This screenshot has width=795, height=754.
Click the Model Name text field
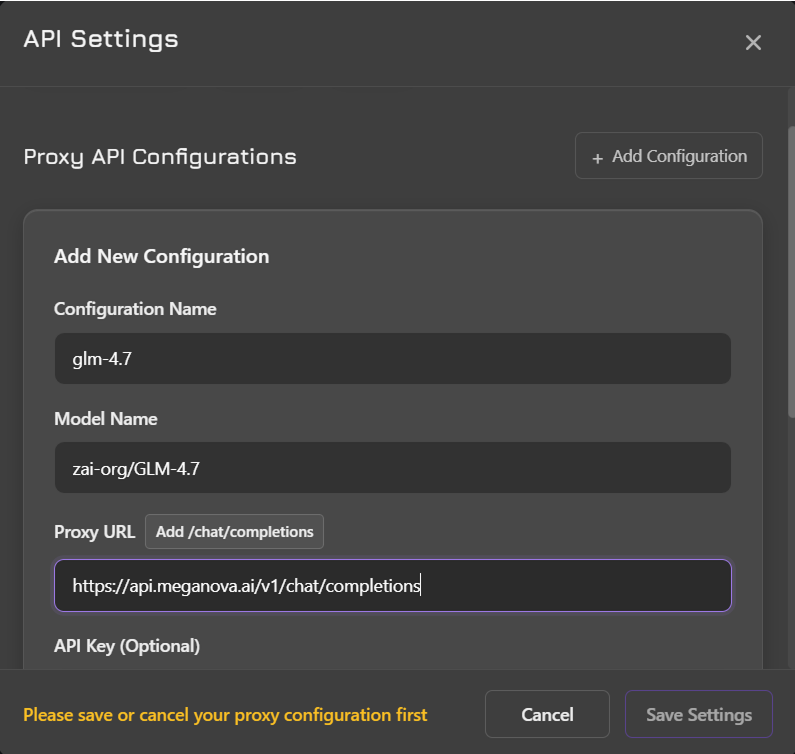(x=392, y=468)
